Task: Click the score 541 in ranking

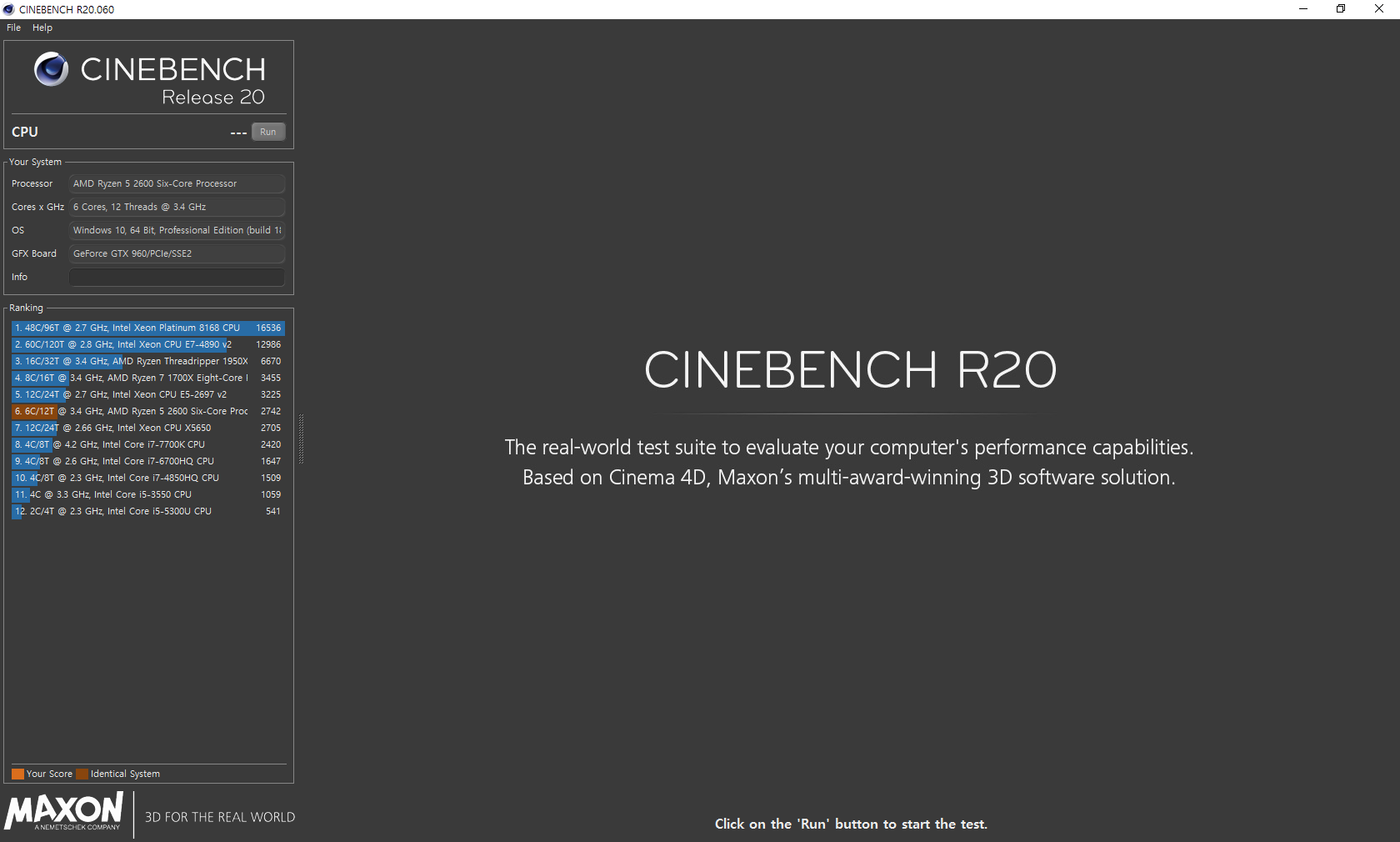Action: coord(273,511)
